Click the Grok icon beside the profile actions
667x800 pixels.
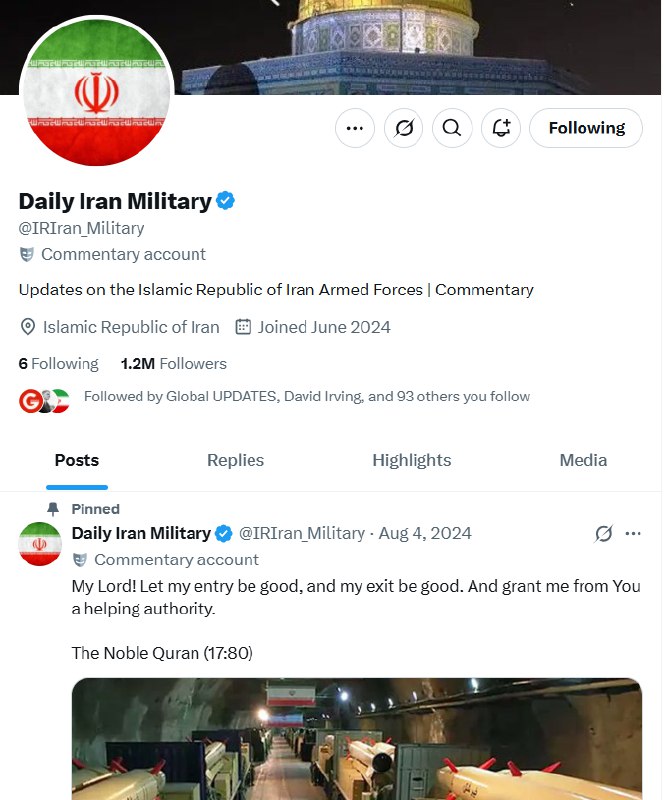403,128
